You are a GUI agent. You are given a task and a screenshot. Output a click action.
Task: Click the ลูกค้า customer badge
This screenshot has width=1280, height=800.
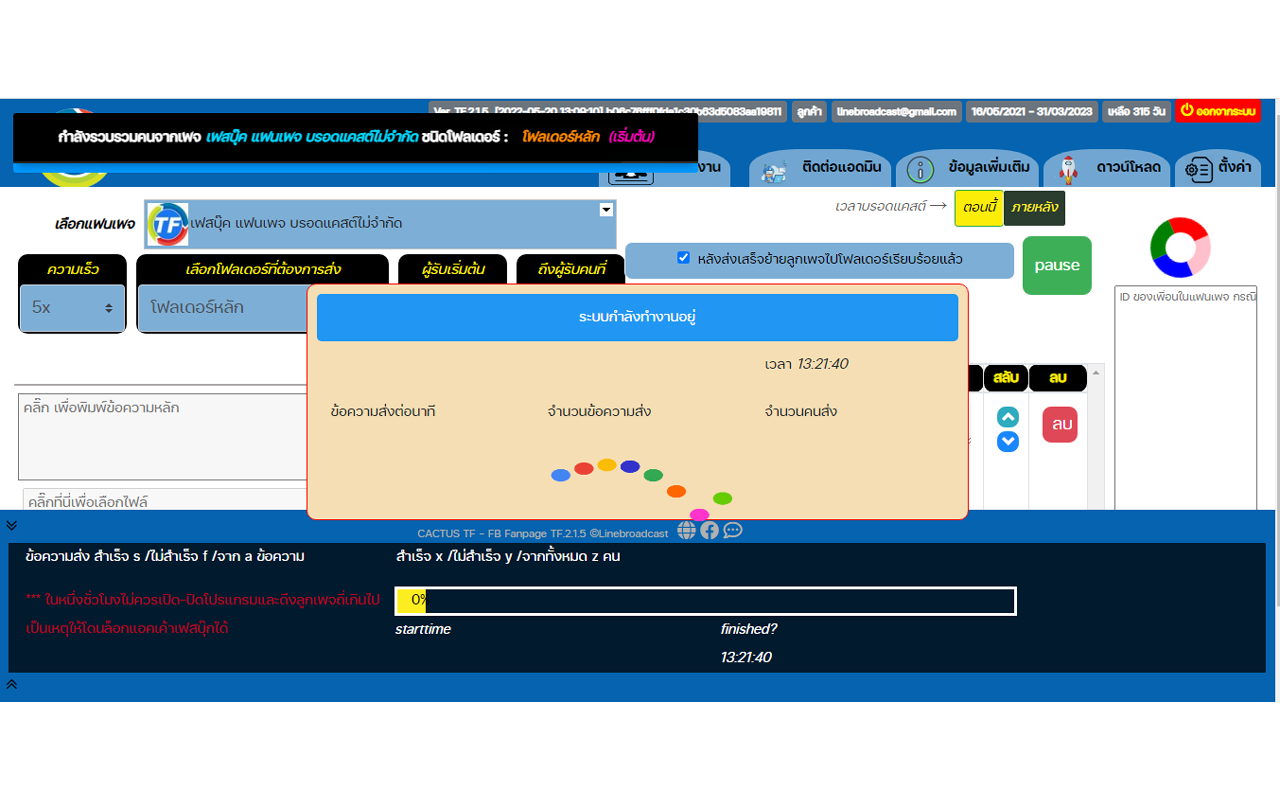(809, 111)
